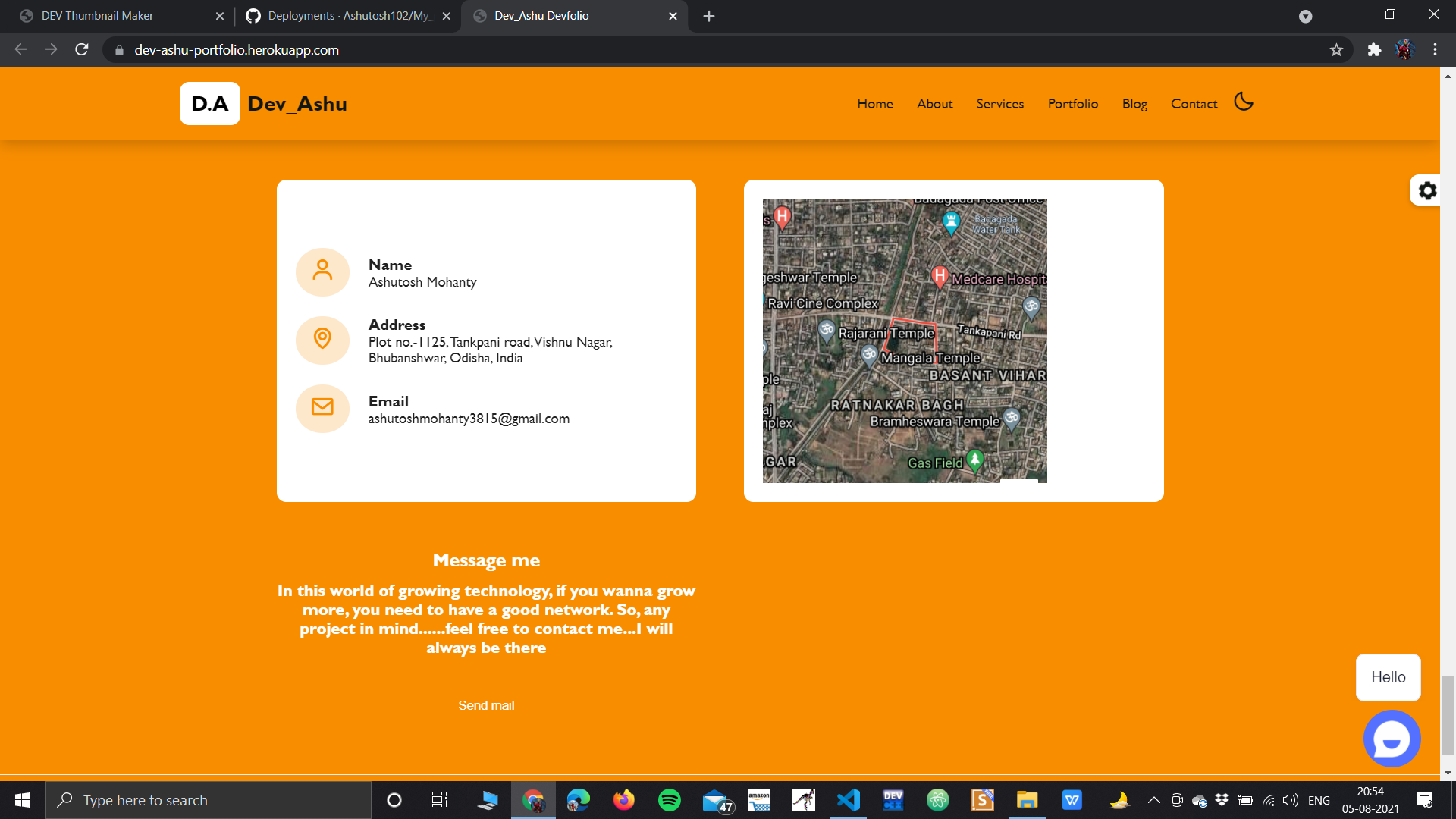The image size is (1456, 819).
Task: Launch Visual Studio Code from the taskbar
Action: click(848, 799)
